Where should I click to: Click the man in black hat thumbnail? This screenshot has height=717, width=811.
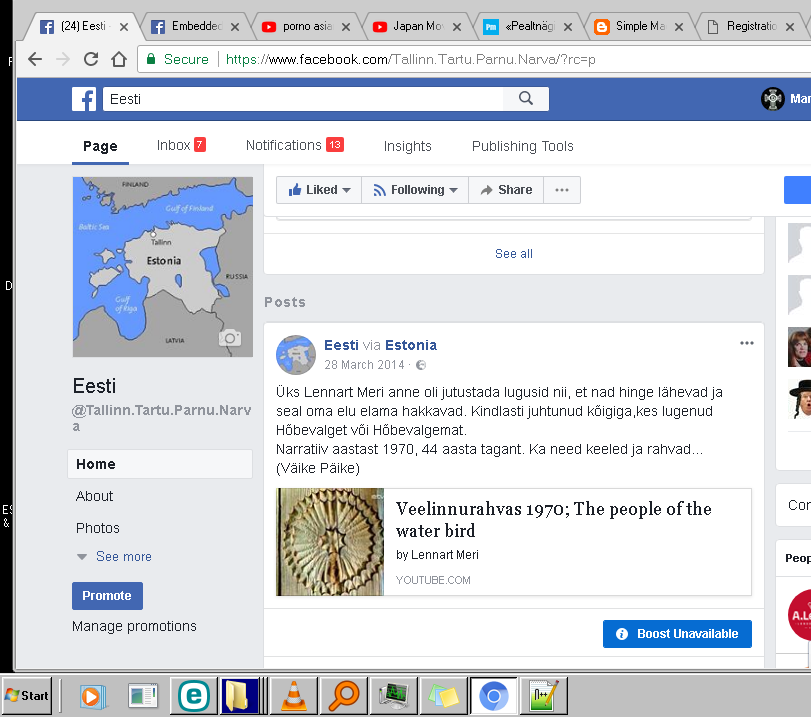pyautogui.click(x=800, y=399)
